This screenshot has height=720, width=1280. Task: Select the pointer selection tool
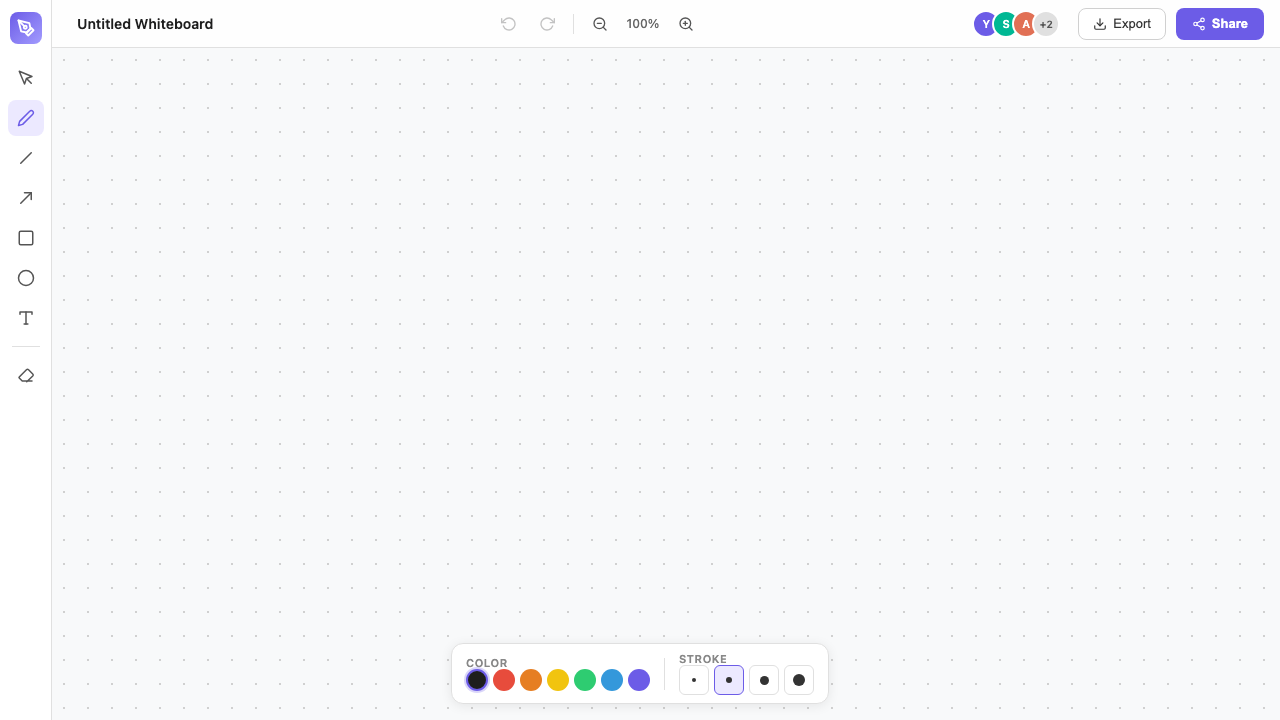click(26, 78)
